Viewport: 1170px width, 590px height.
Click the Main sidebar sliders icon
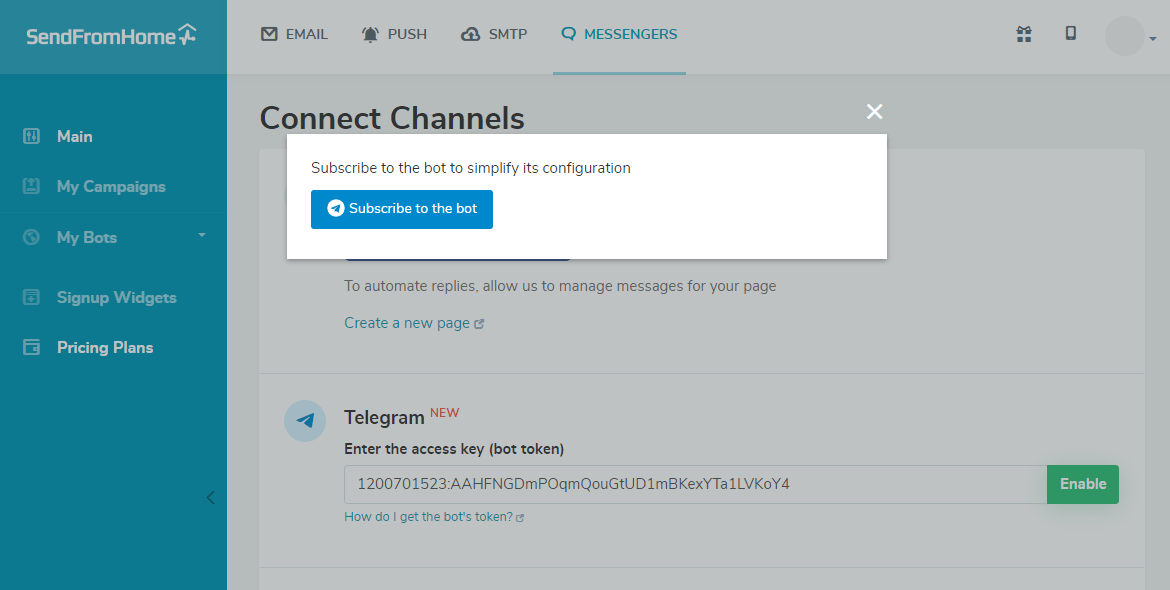point(31,137)
